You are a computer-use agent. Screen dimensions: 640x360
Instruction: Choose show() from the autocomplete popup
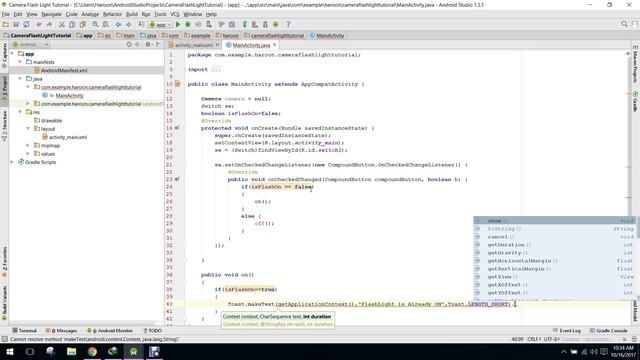pos(554,221)
